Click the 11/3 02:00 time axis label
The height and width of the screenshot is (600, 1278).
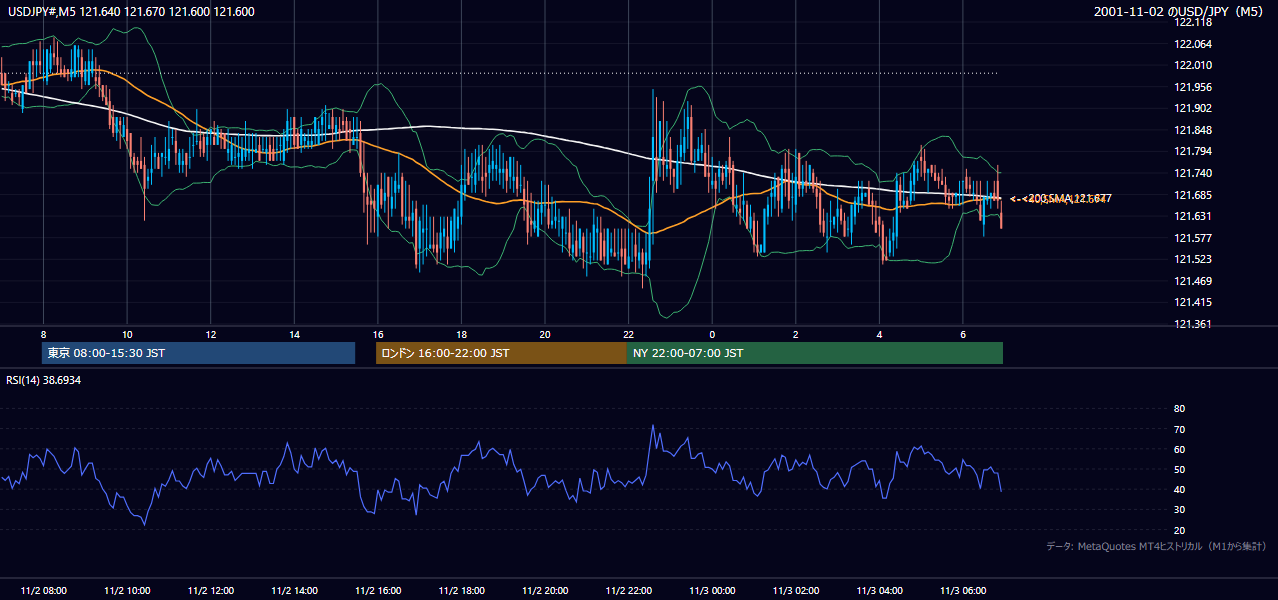coord(795,591)
